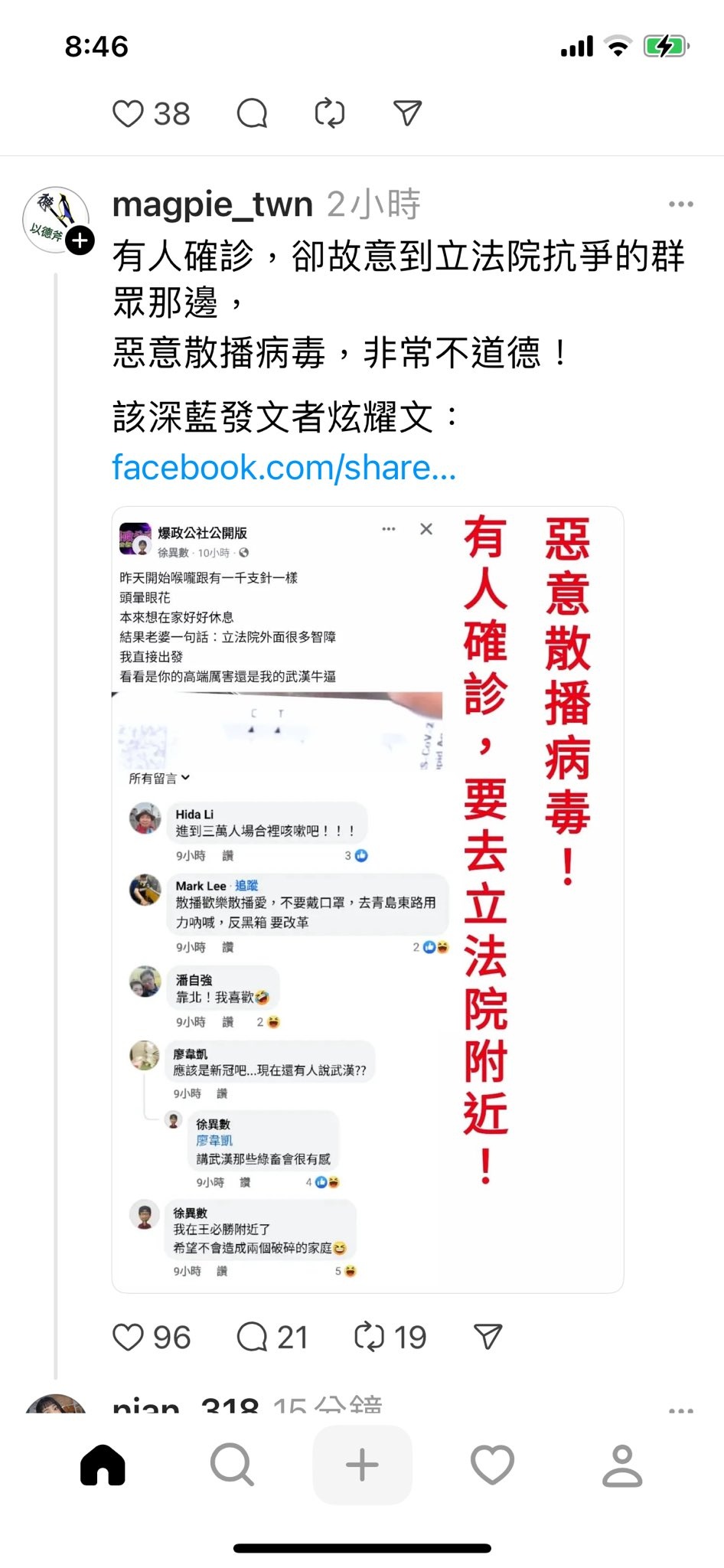
Task: Send the upper post with the paper plane icon
Action: tap(407, 113)
